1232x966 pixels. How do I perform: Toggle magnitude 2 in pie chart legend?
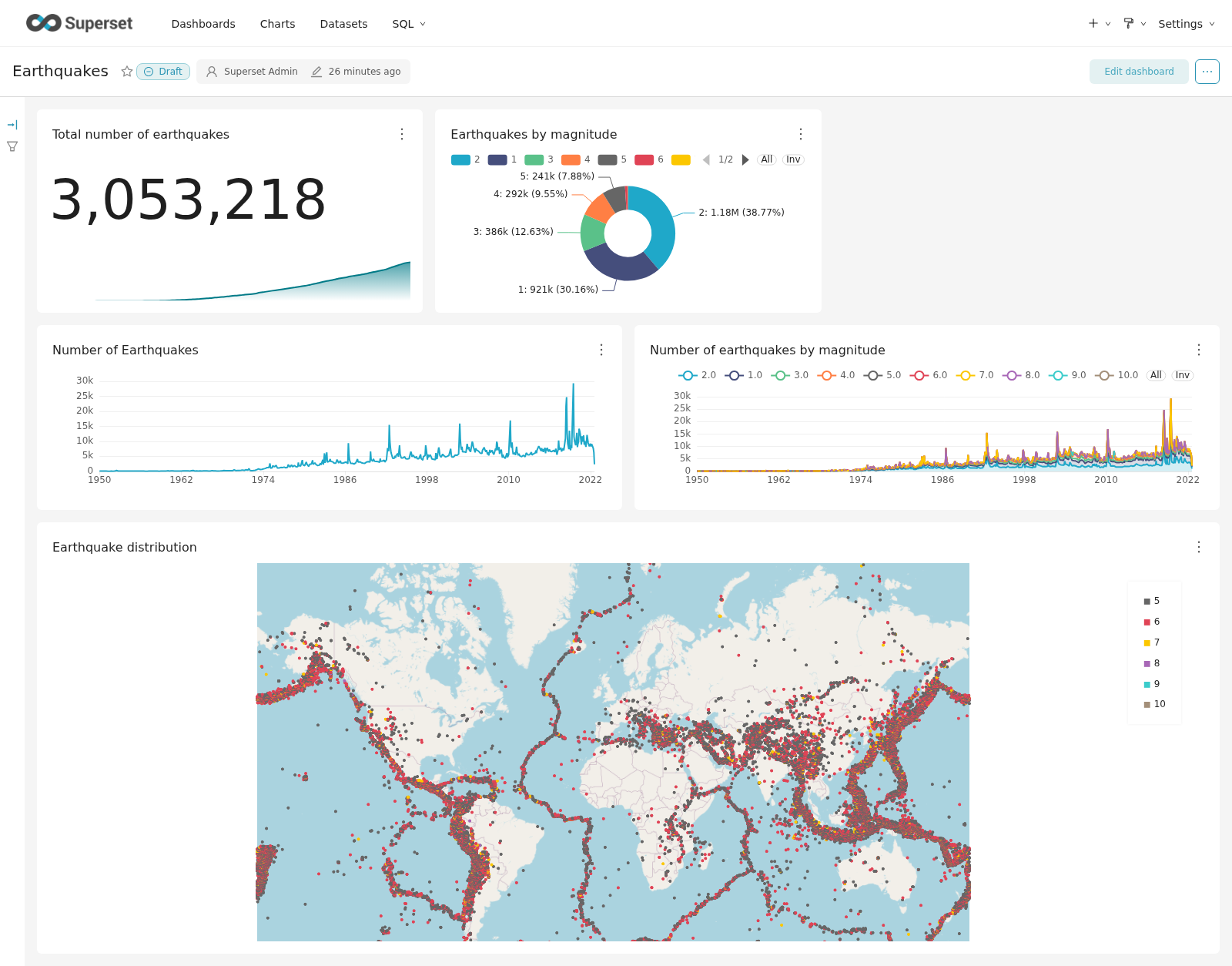click(465, 159)
